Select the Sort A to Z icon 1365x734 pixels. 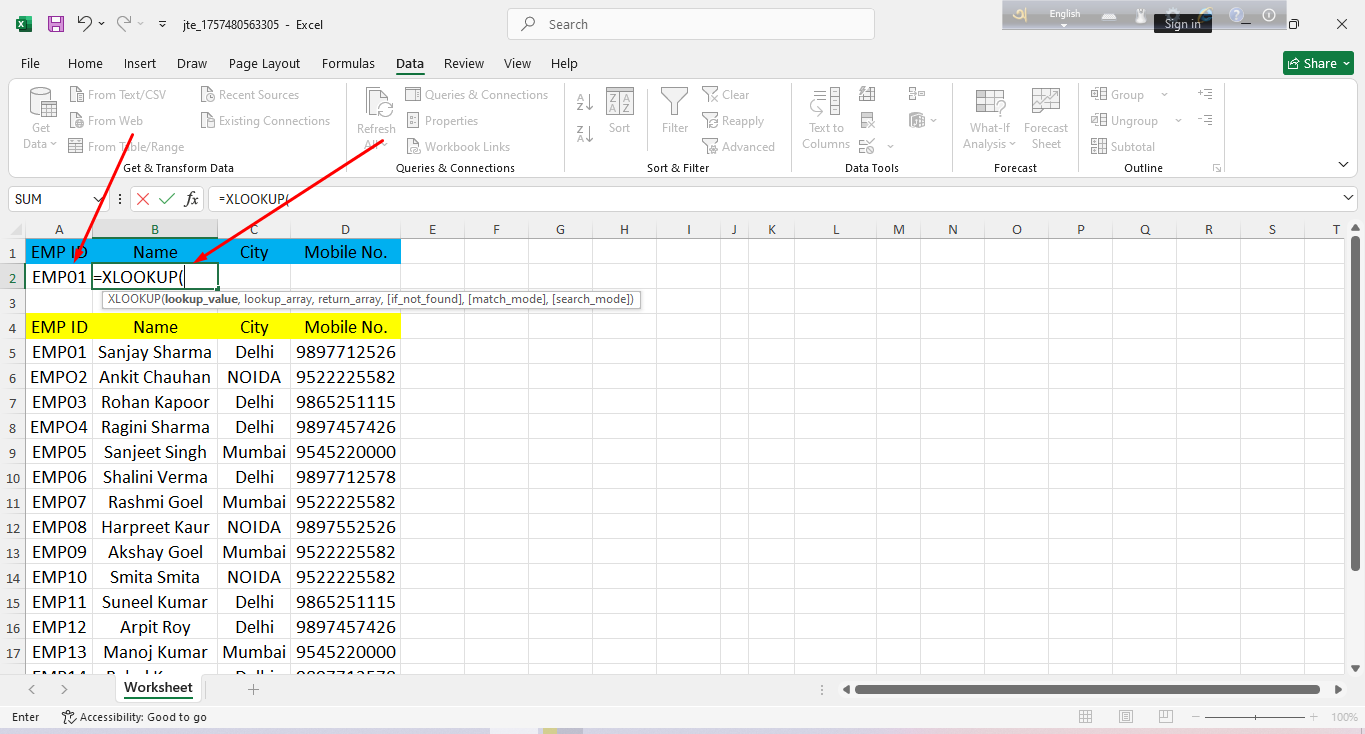pyautogui.click(x=584, y=102)
